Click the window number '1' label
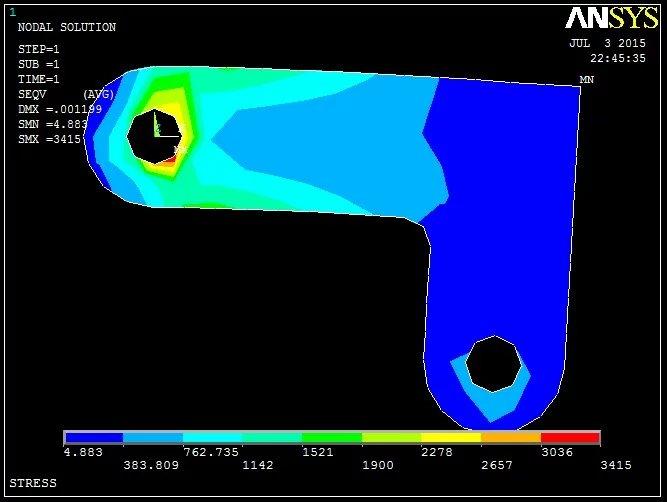 tap(13, 12)
